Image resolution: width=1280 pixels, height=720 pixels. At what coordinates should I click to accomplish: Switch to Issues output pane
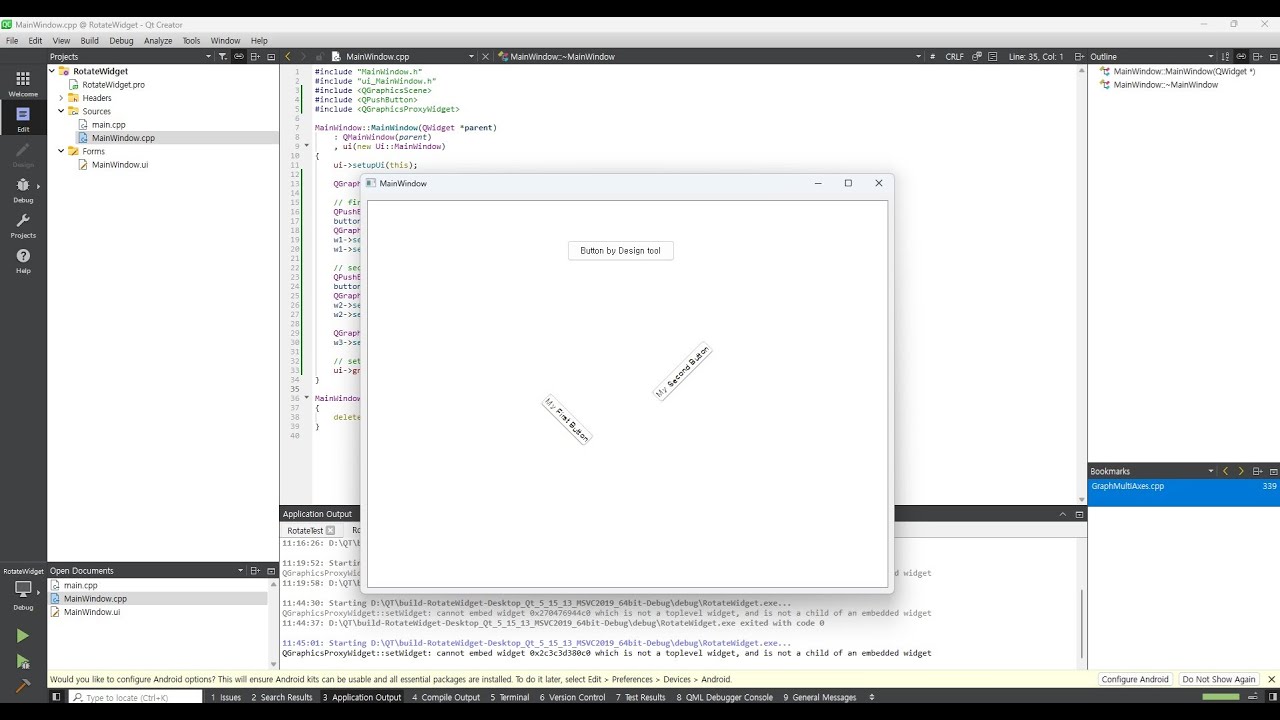pos(225,697)
